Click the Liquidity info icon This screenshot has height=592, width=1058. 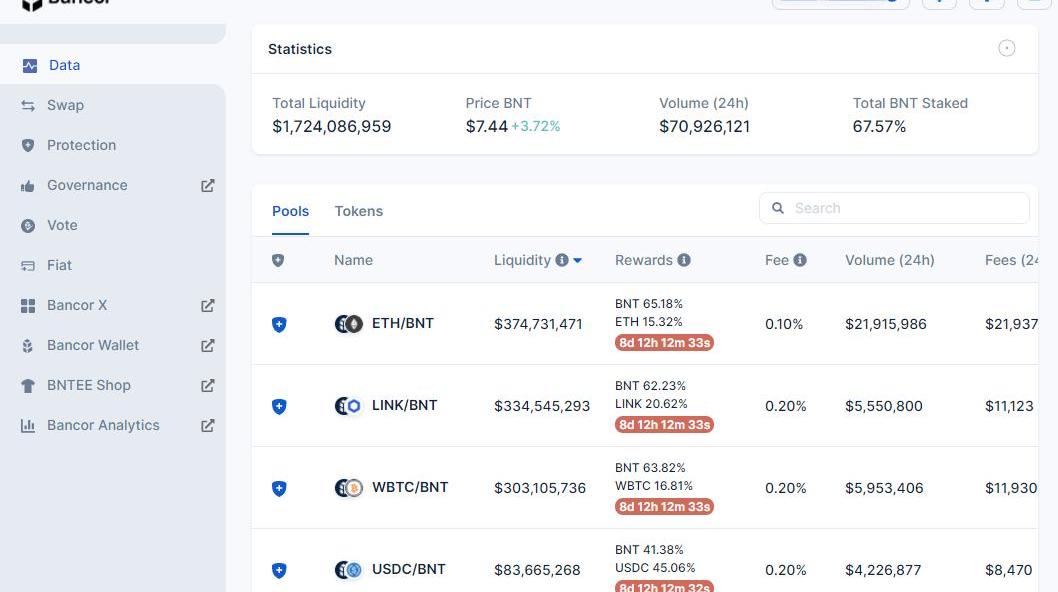coord(562,260)
